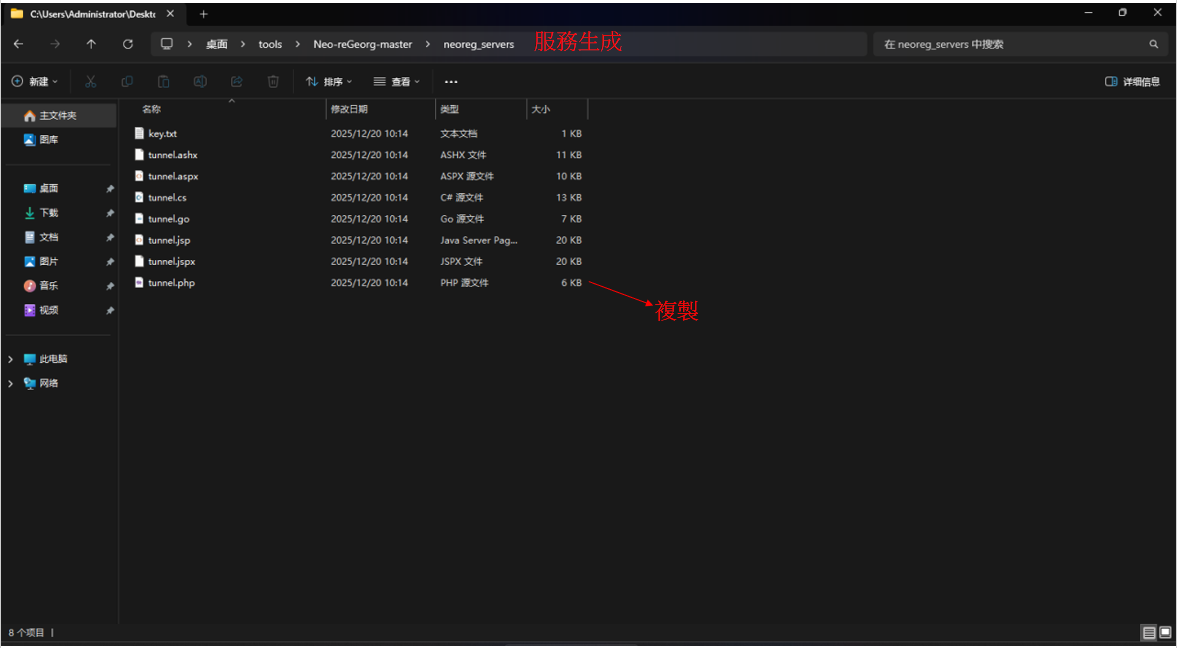Click the tunnel.php file icon
The height and width of the screenshot is (648, 1177).
click(139, 282)
